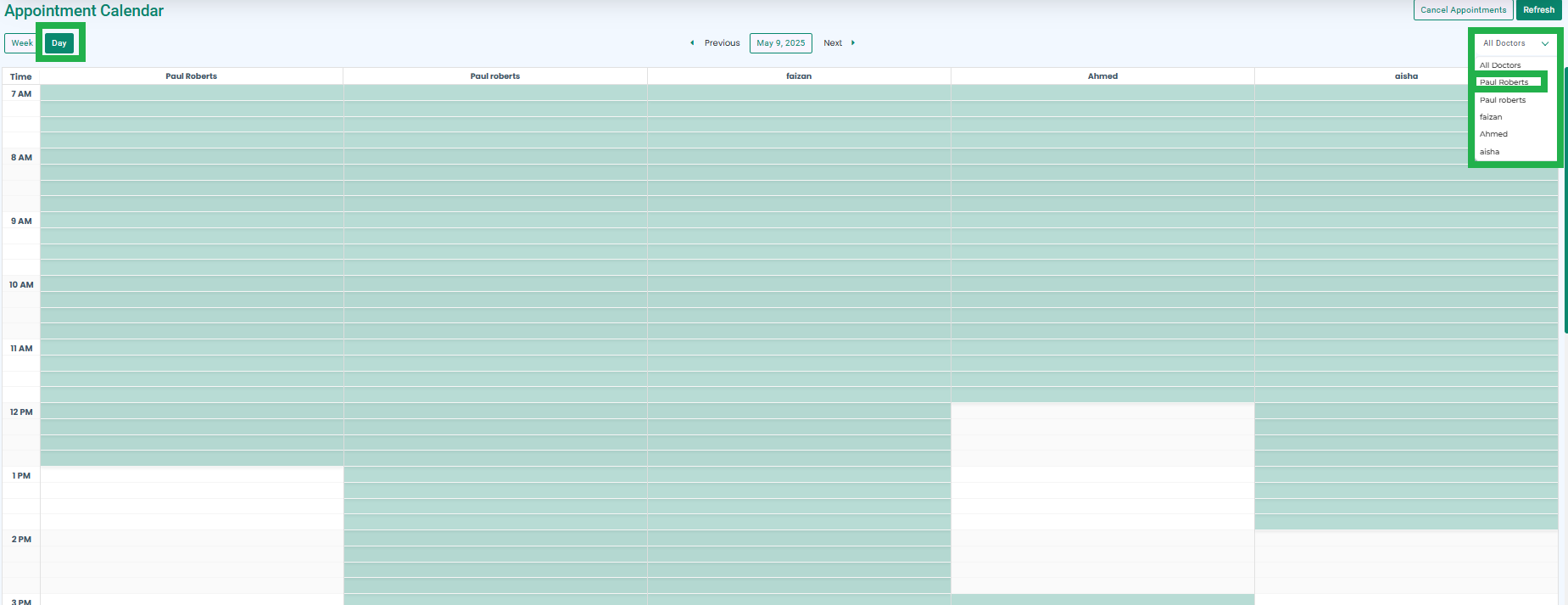Screen dimensions: 1568x605
Task: Click the Cancel Appointments button
Action: (x=1464, y=10)
